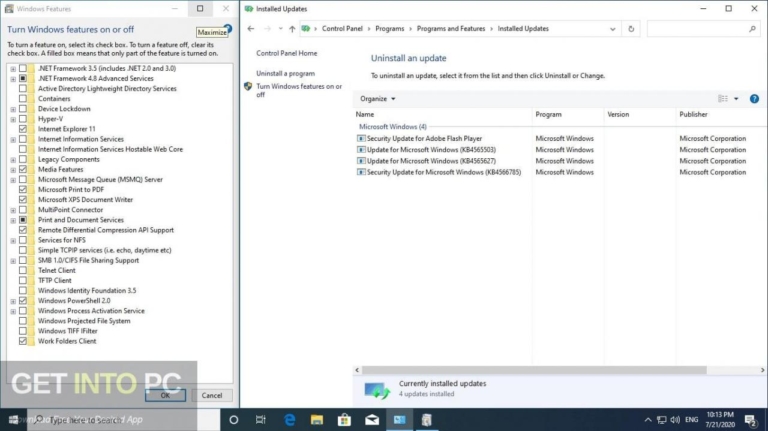Open the notification center icon
768x431 pixels.
pyautogui.click(x=750, y=420)
